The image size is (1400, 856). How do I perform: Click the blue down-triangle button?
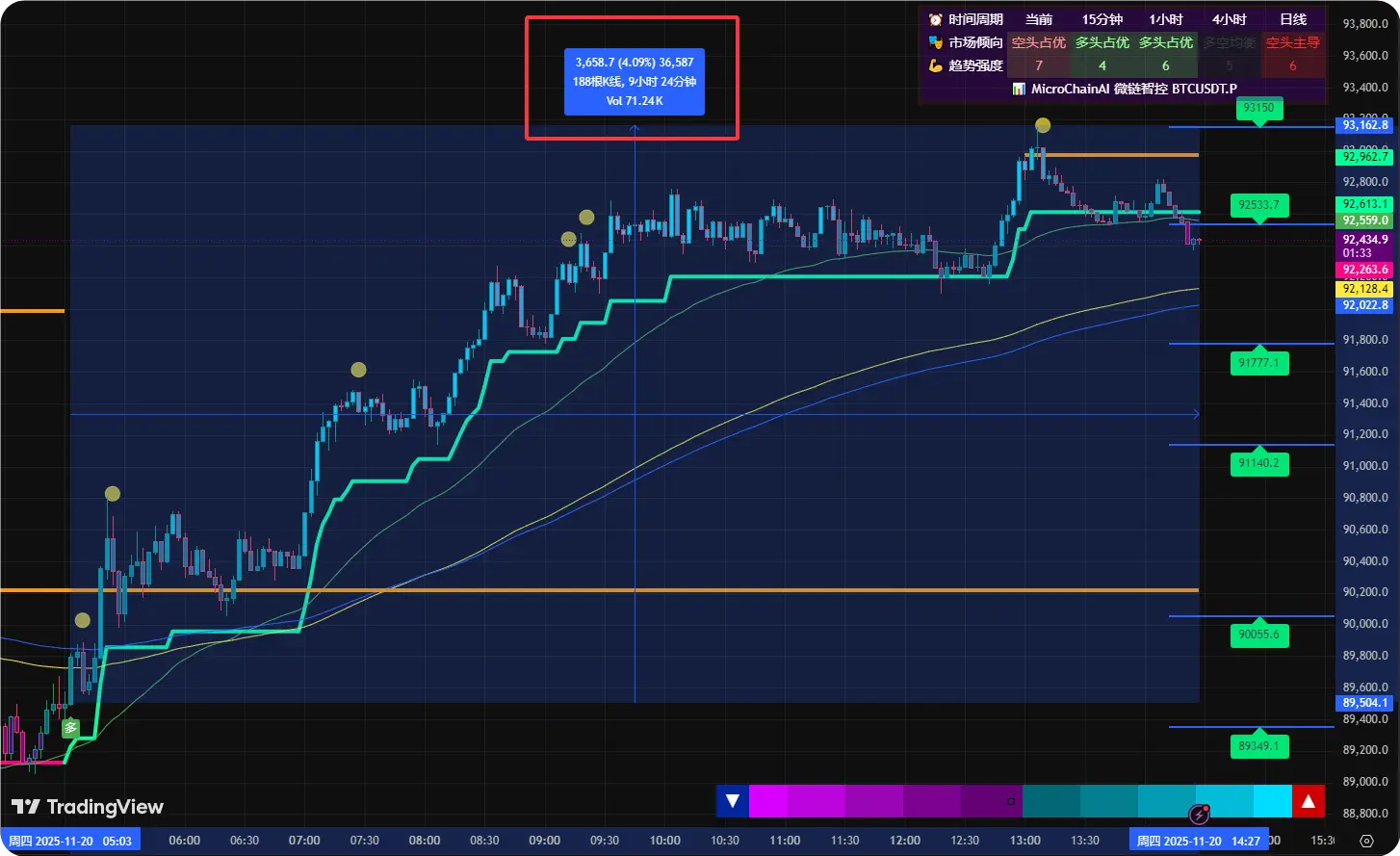tap(733, 801)
